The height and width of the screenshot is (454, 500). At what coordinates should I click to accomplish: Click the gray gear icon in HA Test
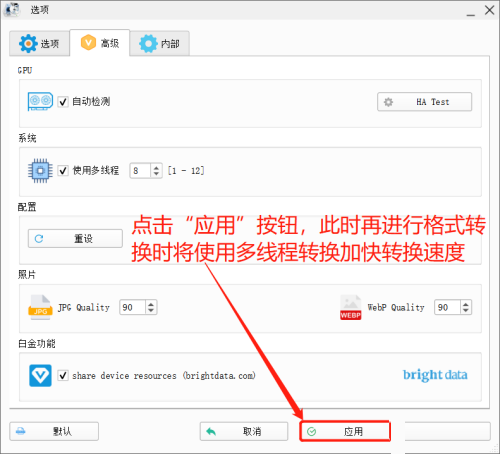point(388,102)
